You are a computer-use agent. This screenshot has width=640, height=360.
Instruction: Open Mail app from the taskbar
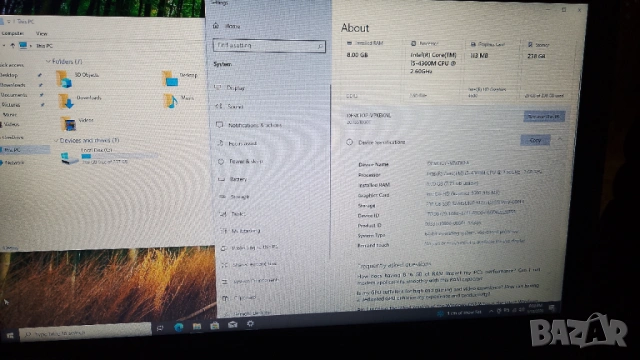pyautogui.click(x=233, y=324)
